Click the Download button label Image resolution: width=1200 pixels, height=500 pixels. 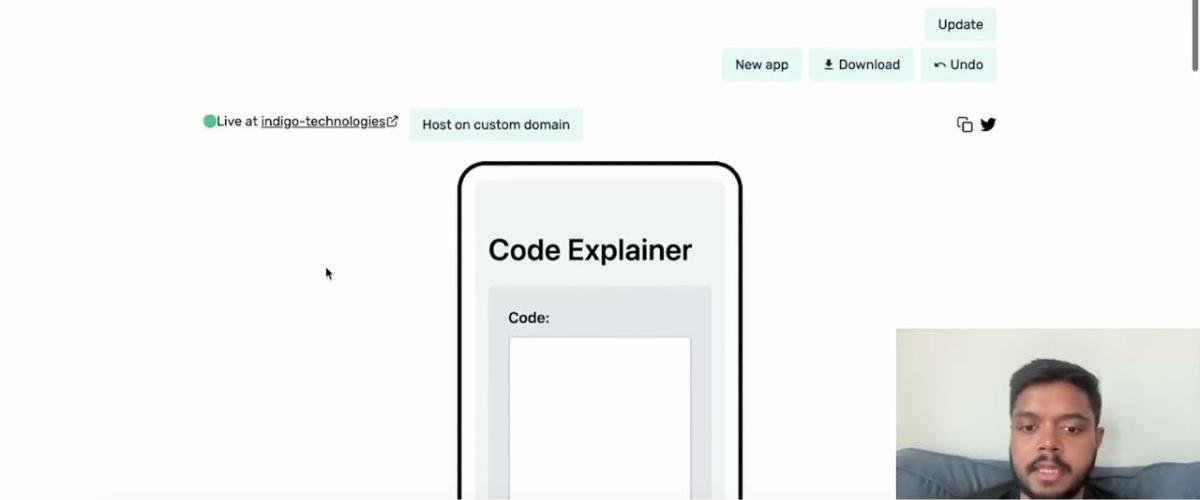[x=869, y=65]
